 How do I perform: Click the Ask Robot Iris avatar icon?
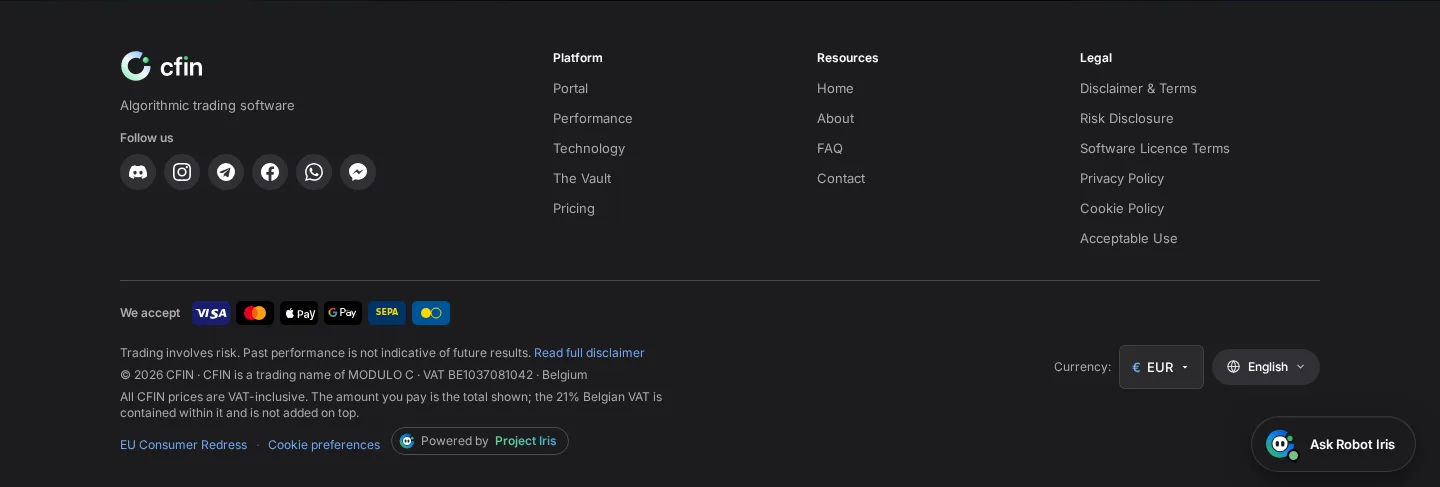[x=1282, y=444]
